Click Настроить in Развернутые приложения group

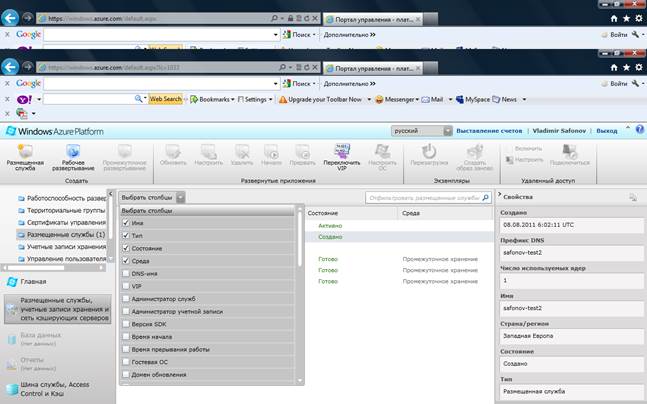[208, 155]
